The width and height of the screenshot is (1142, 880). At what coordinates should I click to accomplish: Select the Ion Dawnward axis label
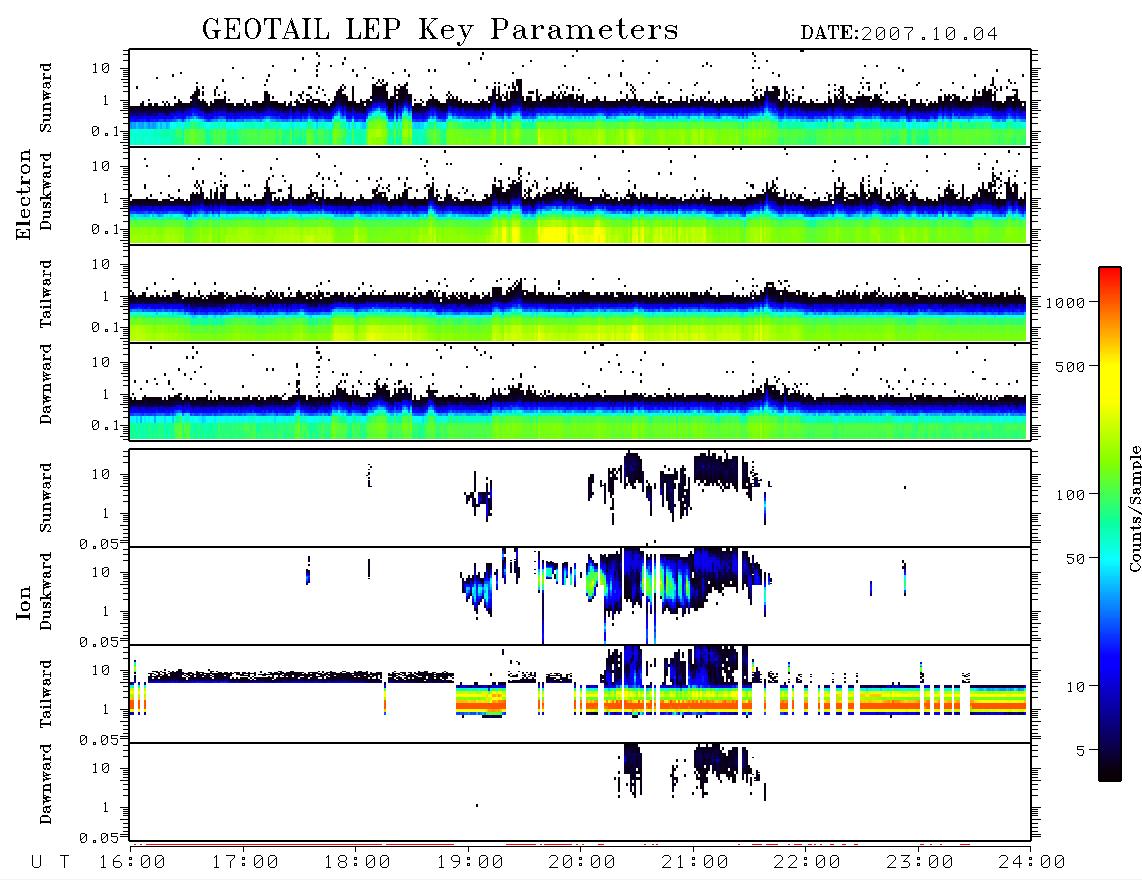pyautogui.click(x=46, y=784)
